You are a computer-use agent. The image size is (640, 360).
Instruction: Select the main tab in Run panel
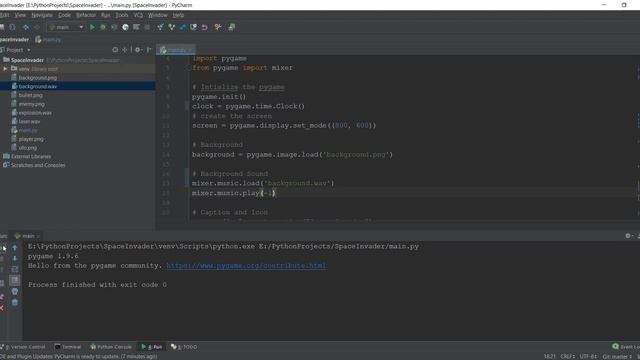click(x=27, y=236)
